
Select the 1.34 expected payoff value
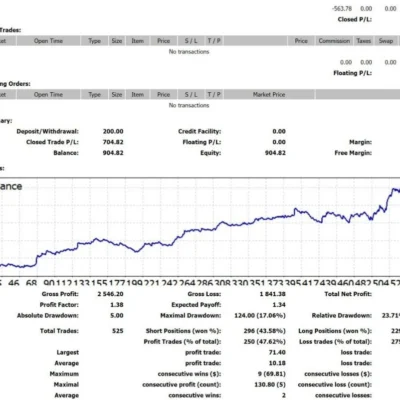coord(279,305)
